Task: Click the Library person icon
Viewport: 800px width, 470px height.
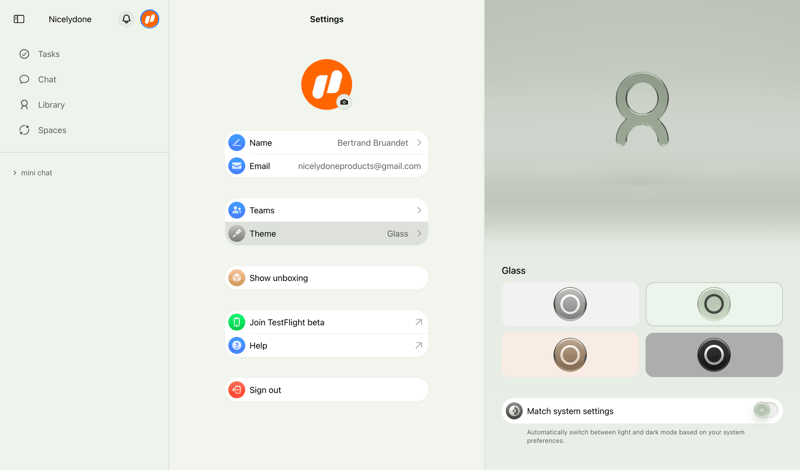Action: pyautogui.click(x=24, y=105)
